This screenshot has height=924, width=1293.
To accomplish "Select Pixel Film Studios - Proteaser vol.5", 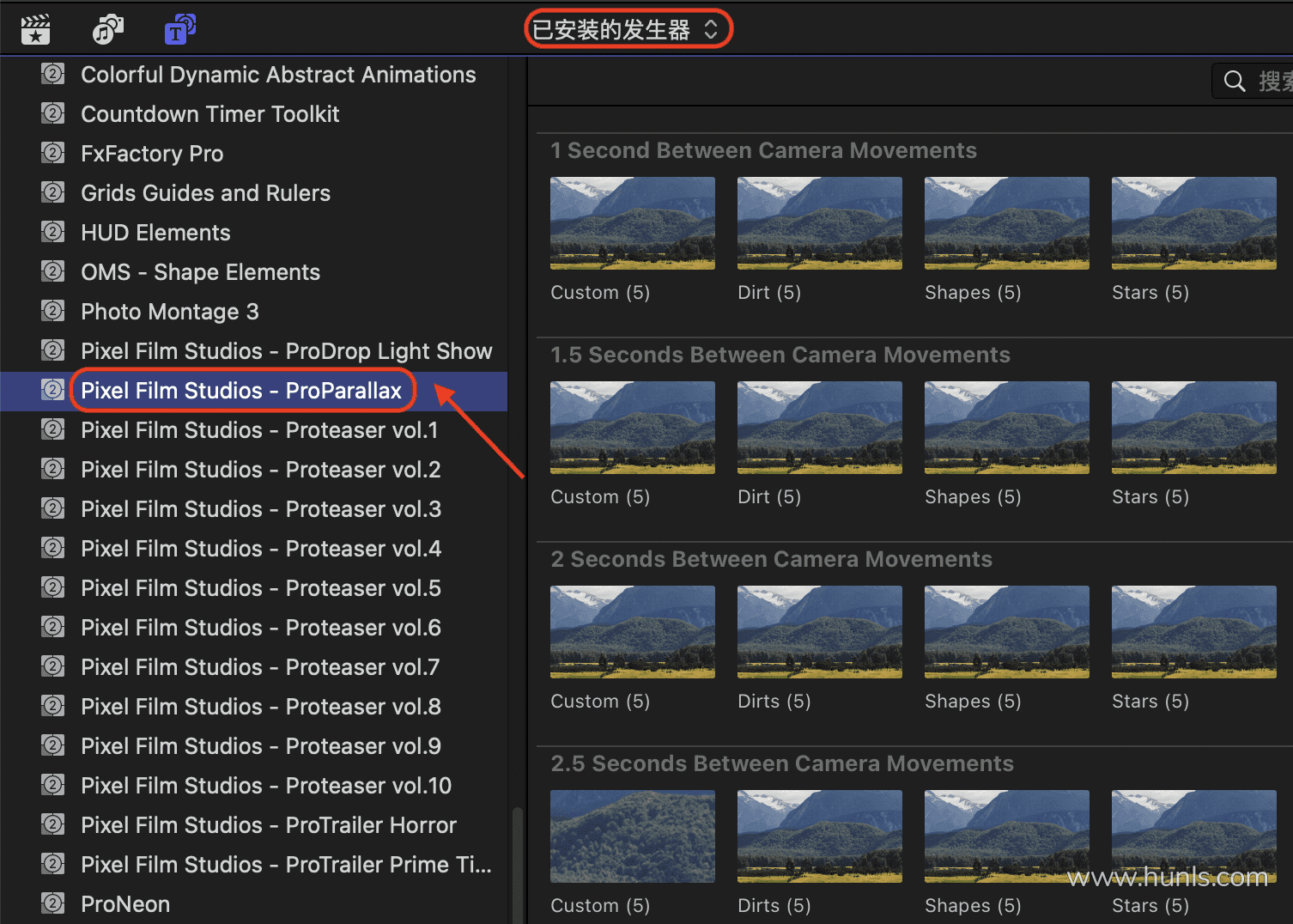I will click(x=254, y=588).
